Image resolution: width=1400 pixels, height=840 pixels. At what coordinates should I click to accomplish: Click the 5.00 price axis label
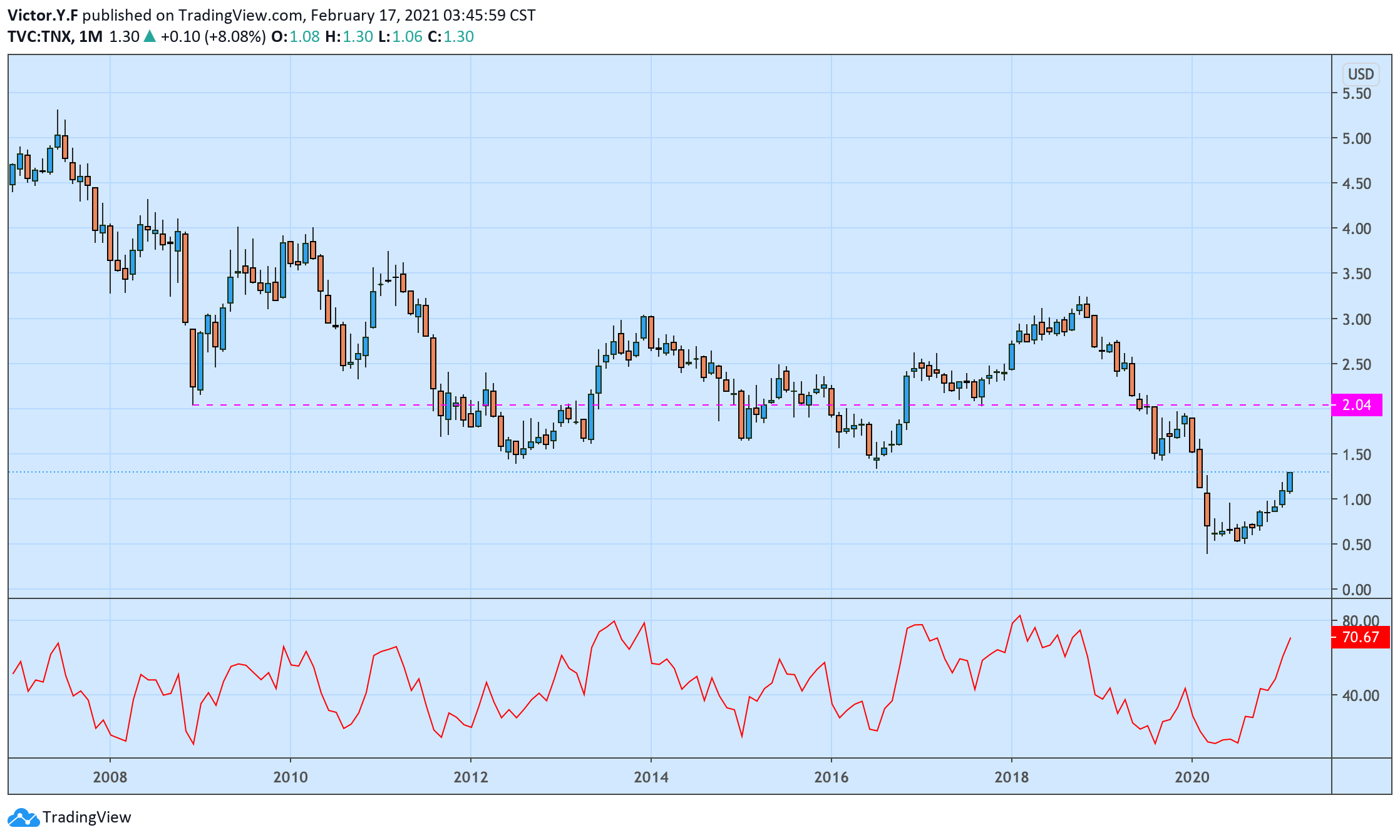(x=1356, y=138)
